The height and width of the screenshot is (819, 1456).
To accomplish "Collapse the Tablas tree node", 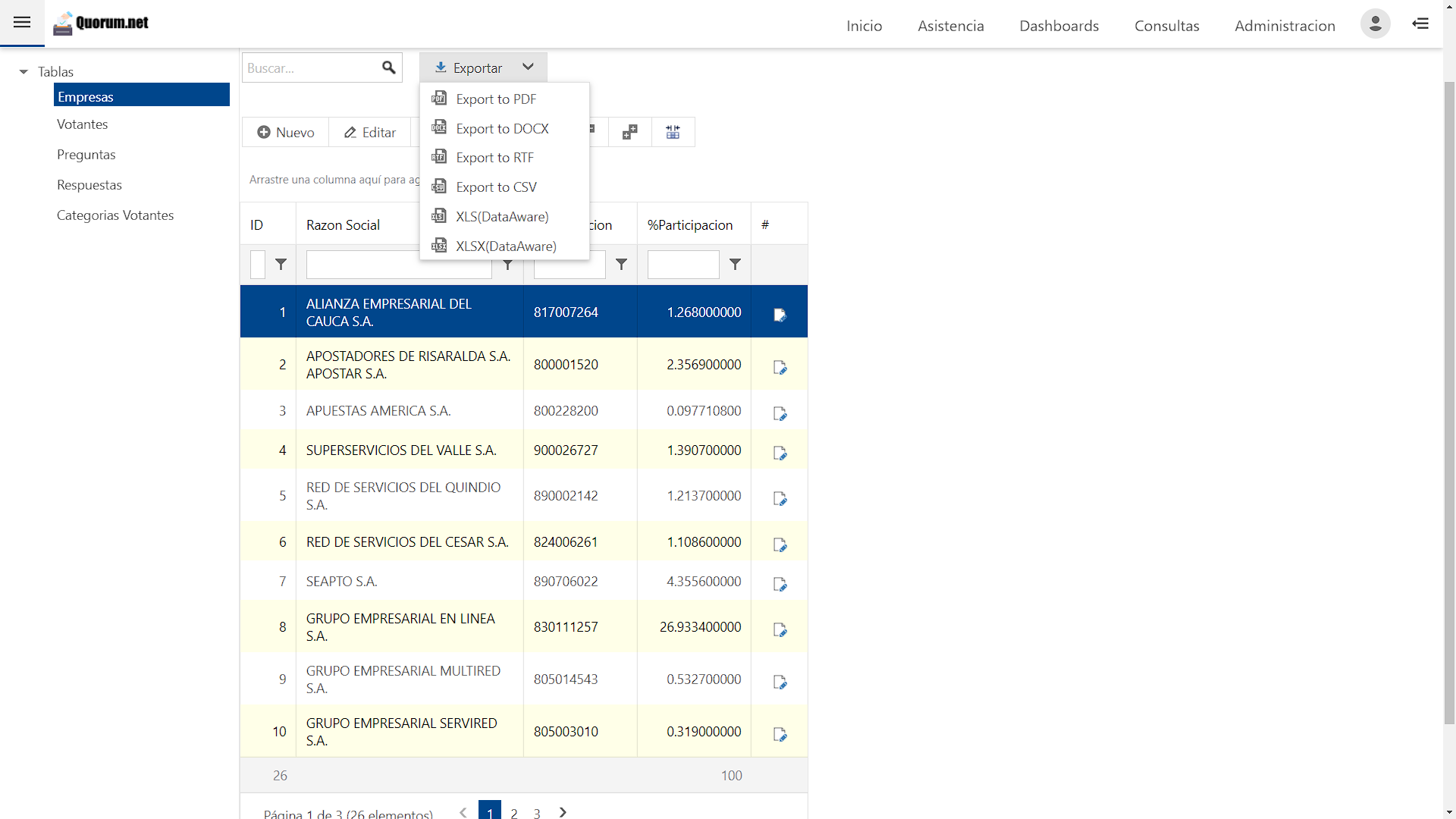I will point(24,72).
